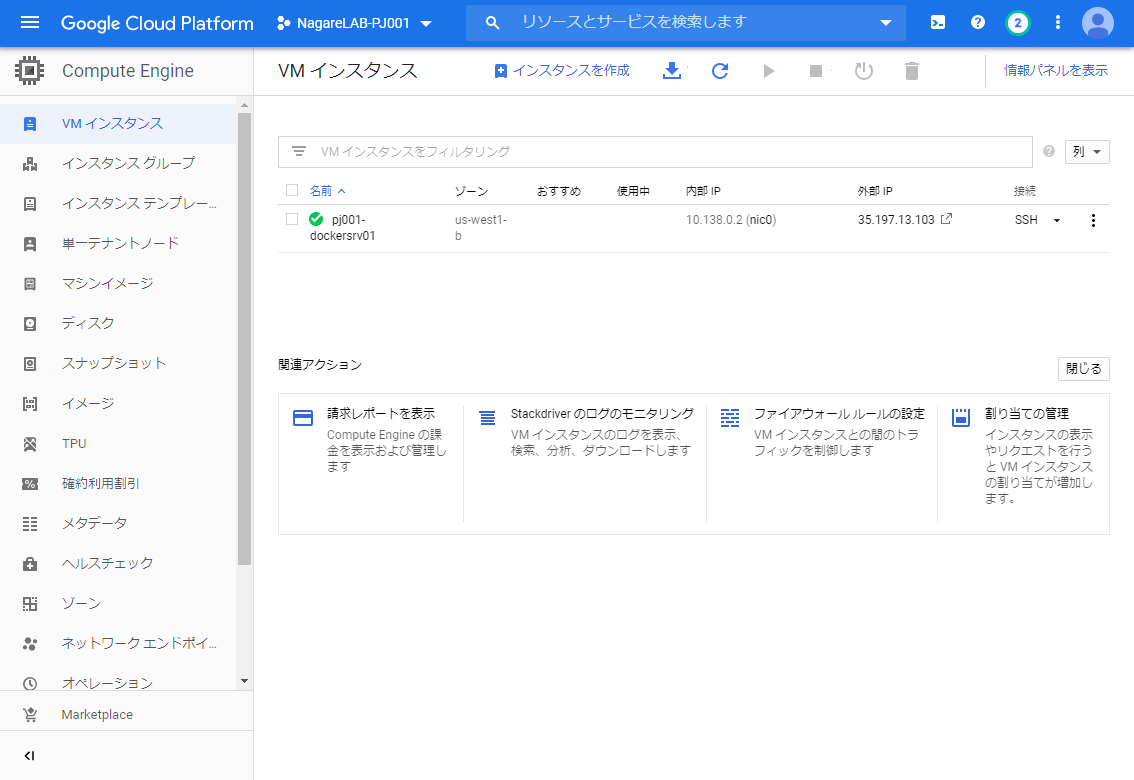Start the selected instance with play icon
This screenshot has width=1134, height=780.
[x=769, y=71]
